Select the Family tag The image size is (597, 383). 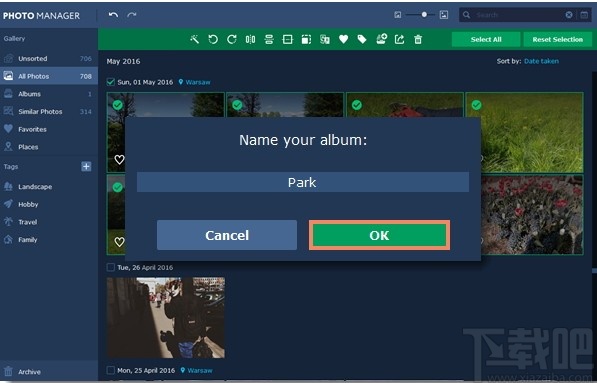coord(49,239)
